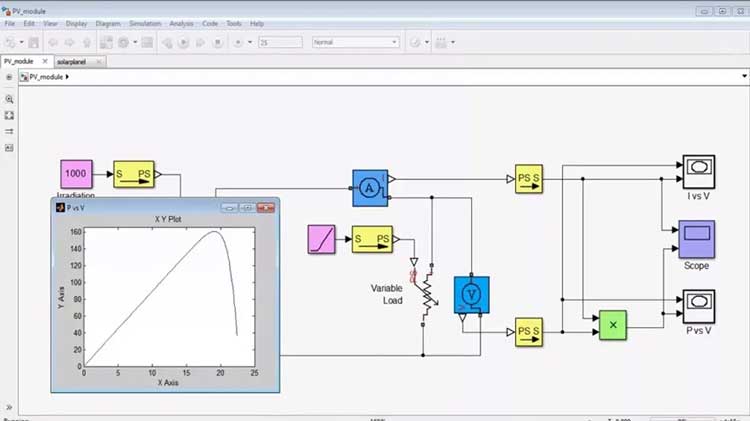Click the Save model toolbar icon
This screenshot has height=421, width=750.
coord(34,42)
